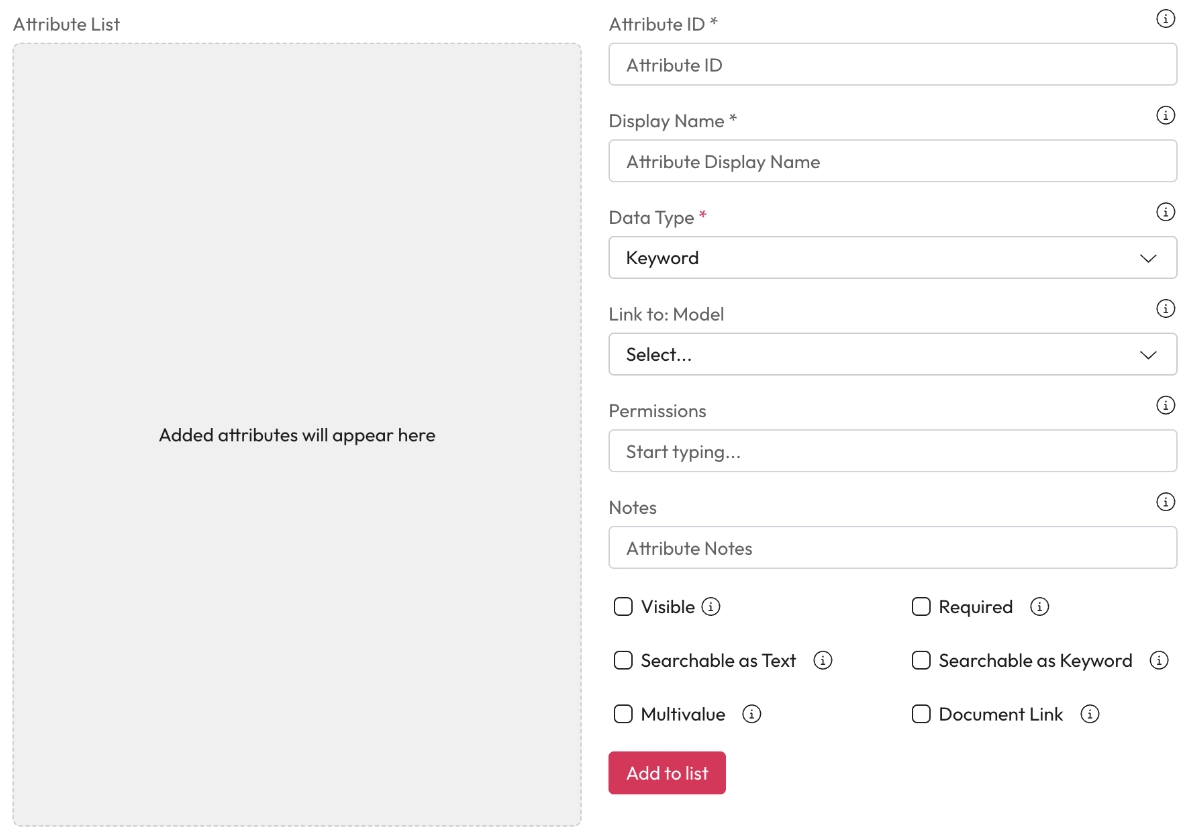
Task: Toggle Searchable as Text checkbox
Action: point(623,661)
